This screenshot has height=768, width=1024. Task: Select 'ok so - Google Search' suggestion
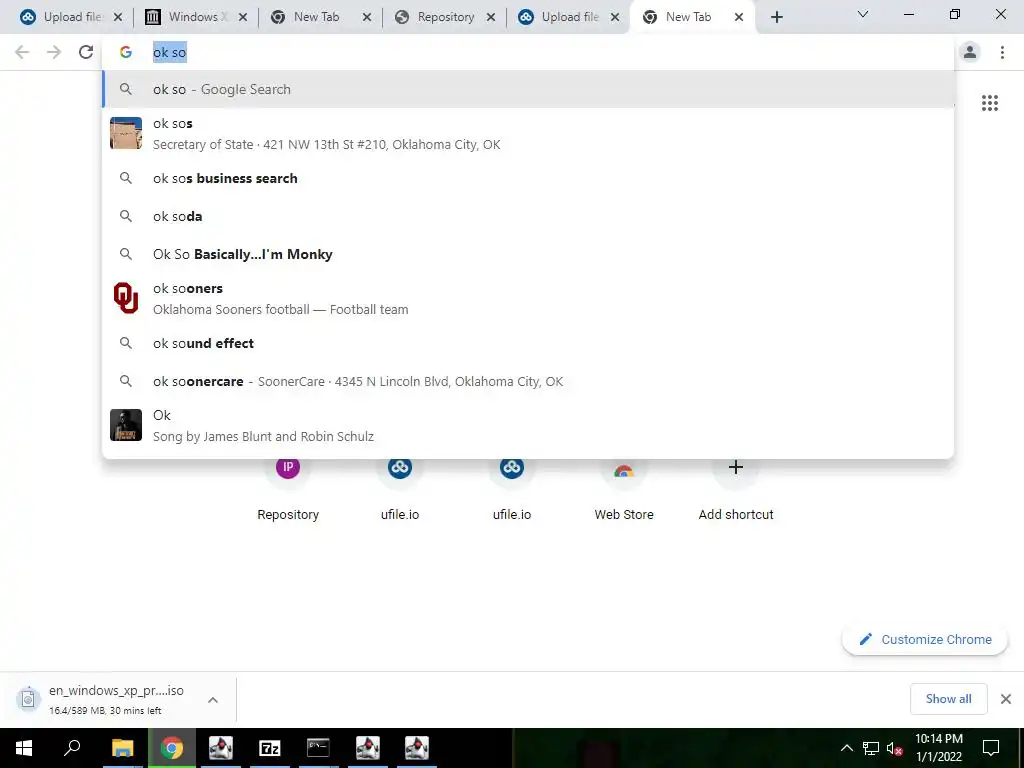coord(528,89)
